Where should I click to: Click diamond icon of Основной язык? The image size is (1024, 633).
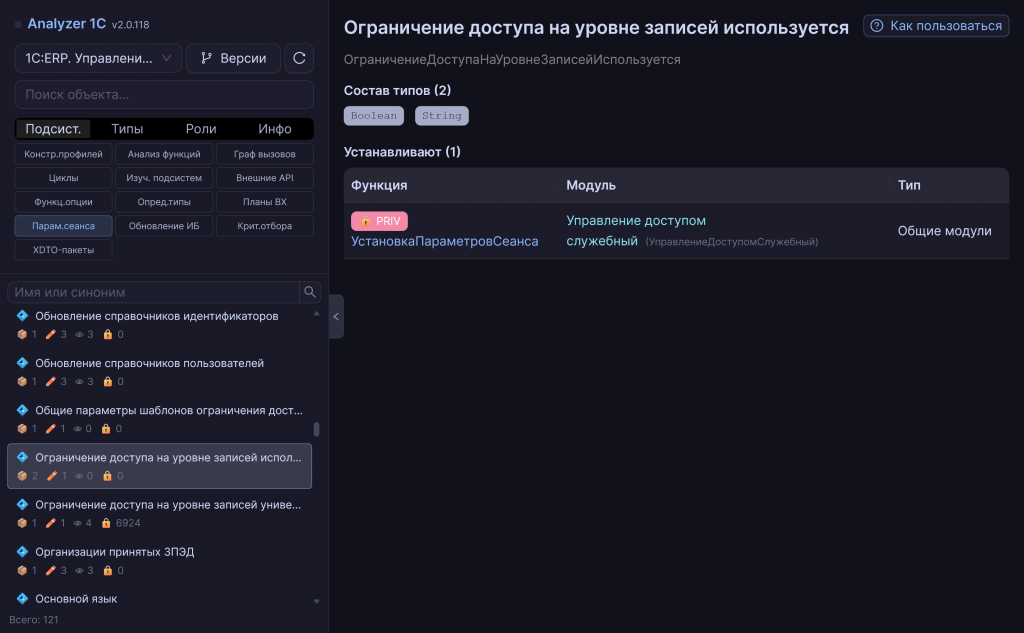22,598
